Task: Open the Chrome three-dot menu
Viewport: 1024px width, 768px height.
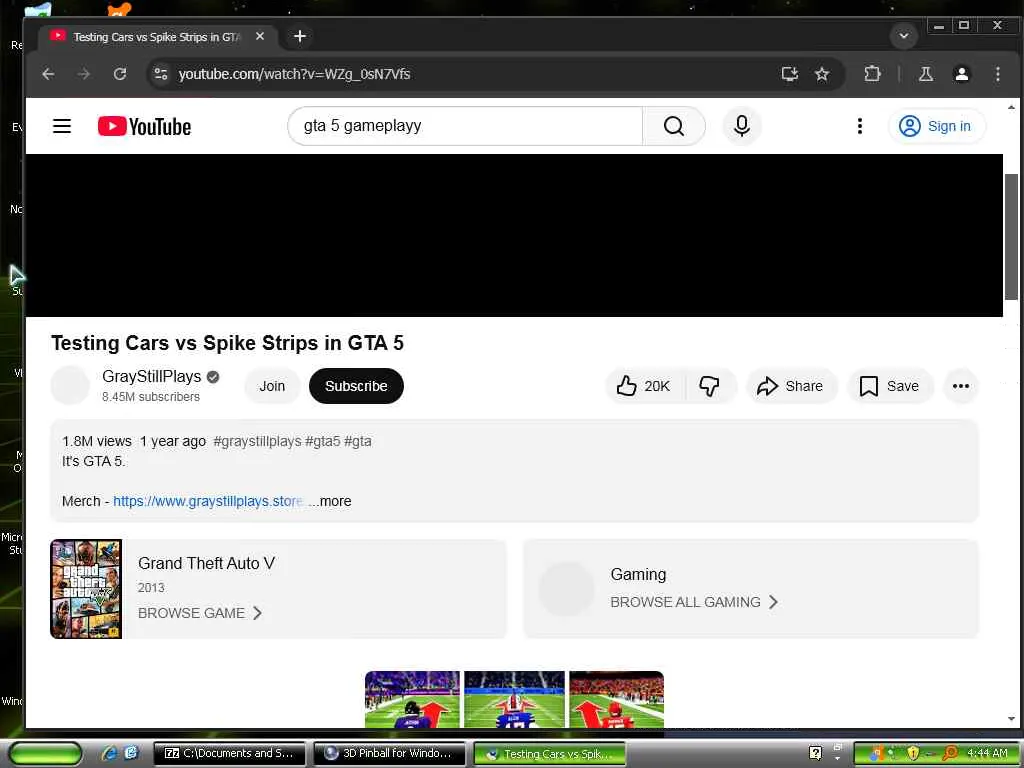Action: click(997, 74)
